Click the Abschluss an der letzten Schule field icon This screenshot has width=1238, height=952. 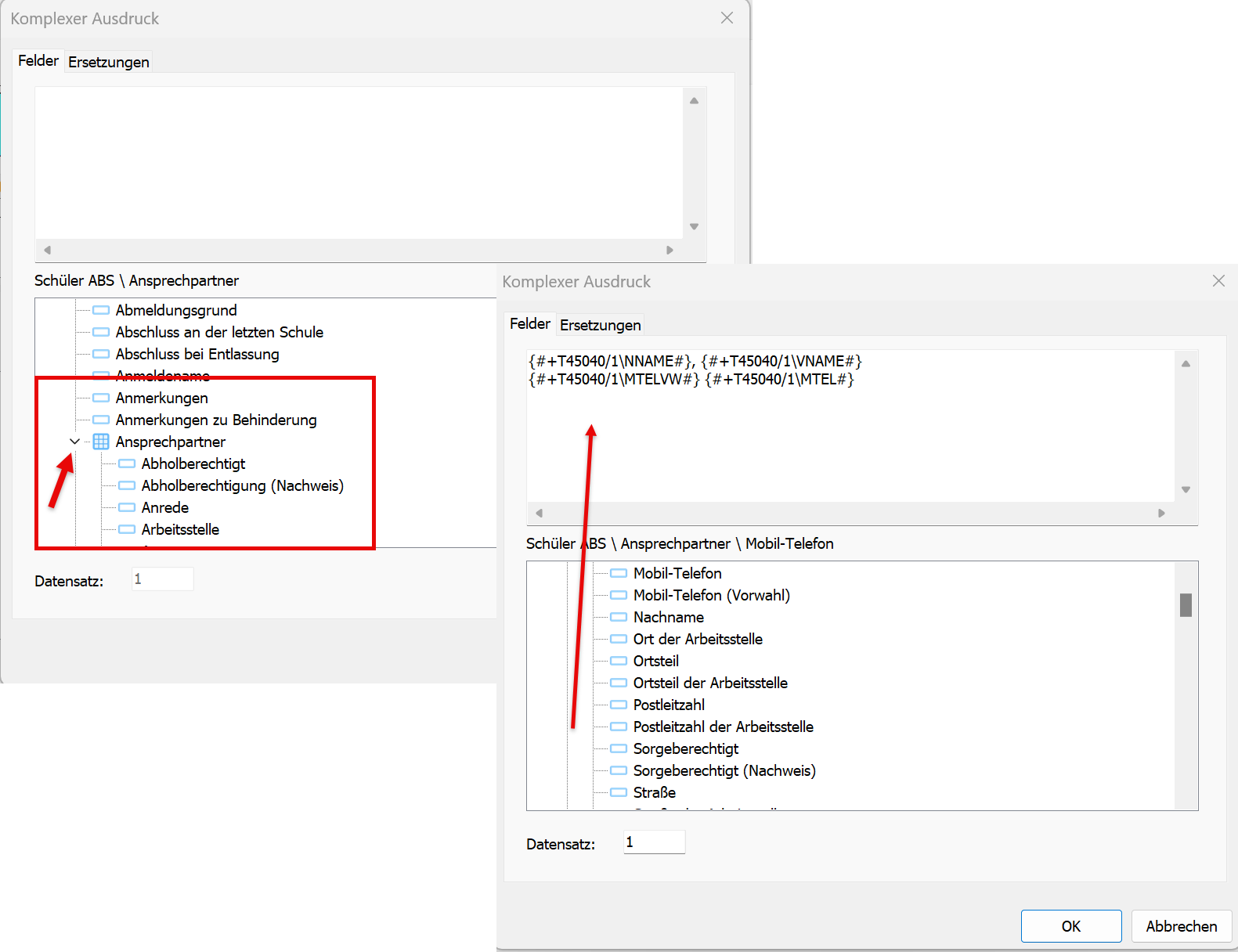pos(101,332)
